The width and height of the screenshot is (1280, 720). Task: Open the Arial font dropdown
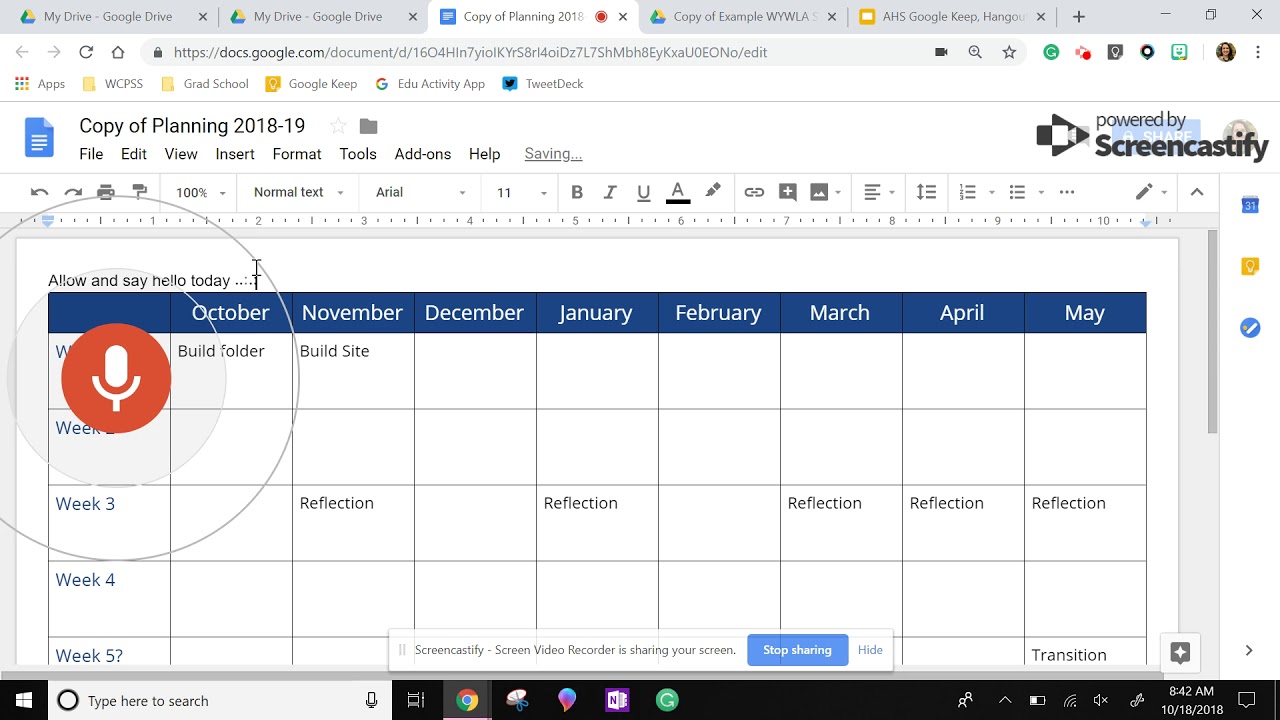[421, 192]
